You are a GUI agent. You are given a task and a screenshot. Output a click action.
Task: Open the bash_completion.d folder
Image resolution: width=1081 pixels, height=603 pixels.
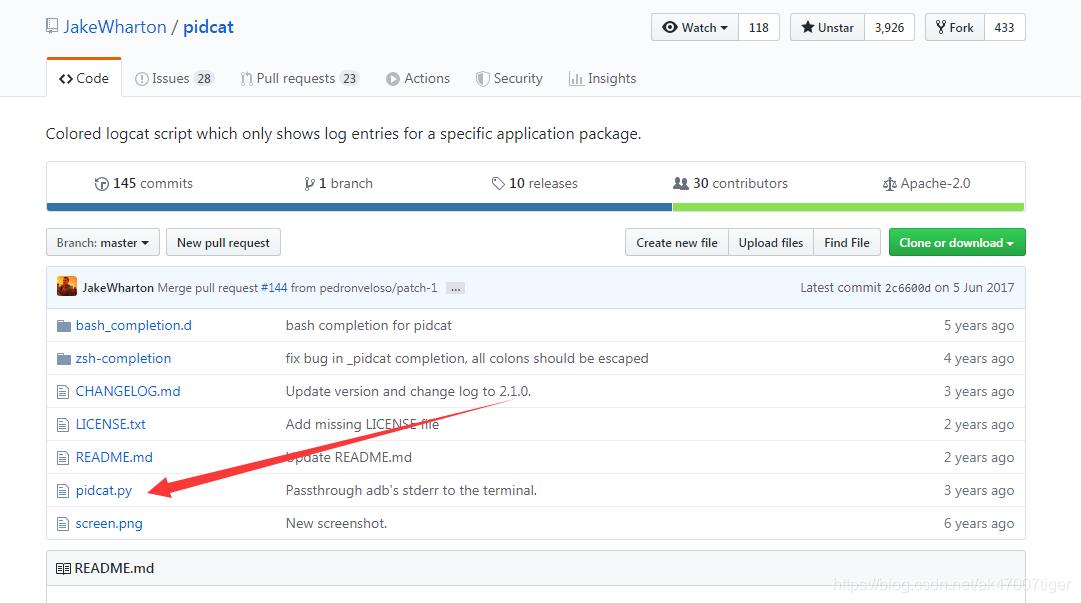click(134, 325)
